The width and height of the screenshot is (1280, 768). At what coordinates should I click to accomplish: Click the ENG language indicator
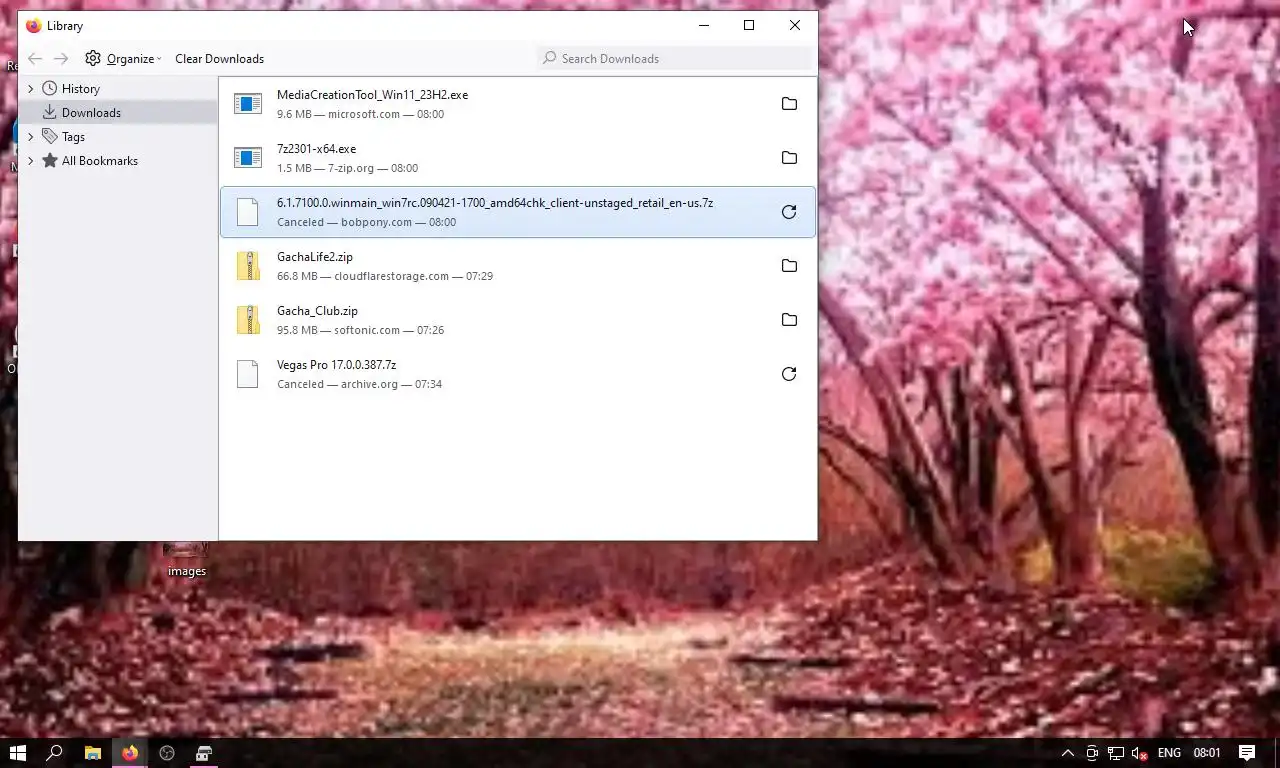tap(1169, 753)
